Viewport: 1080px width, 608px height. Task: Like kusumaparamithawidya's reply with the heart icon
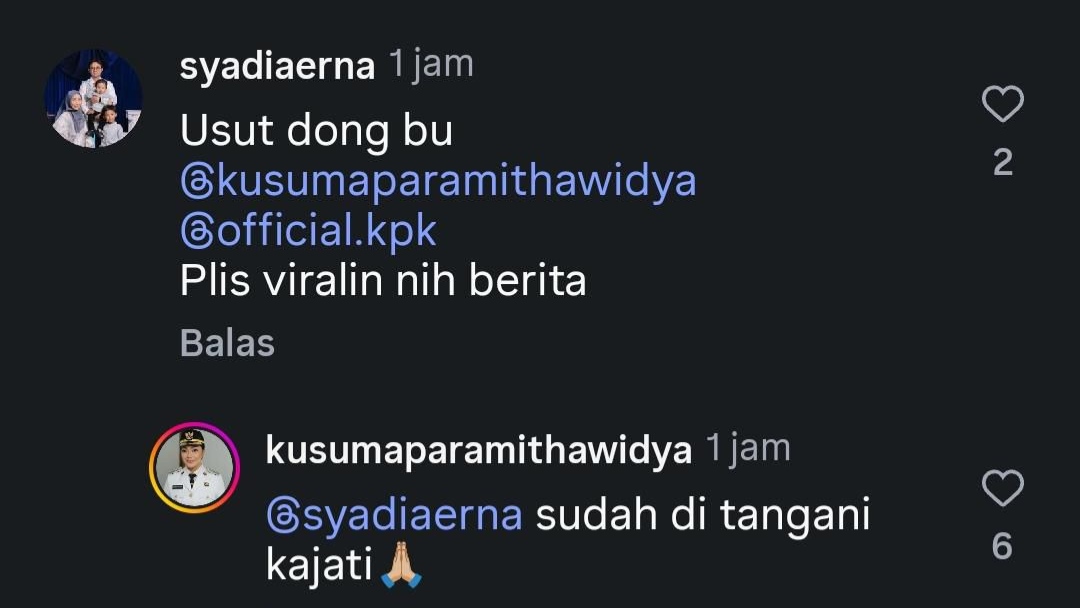(1002, 488)
